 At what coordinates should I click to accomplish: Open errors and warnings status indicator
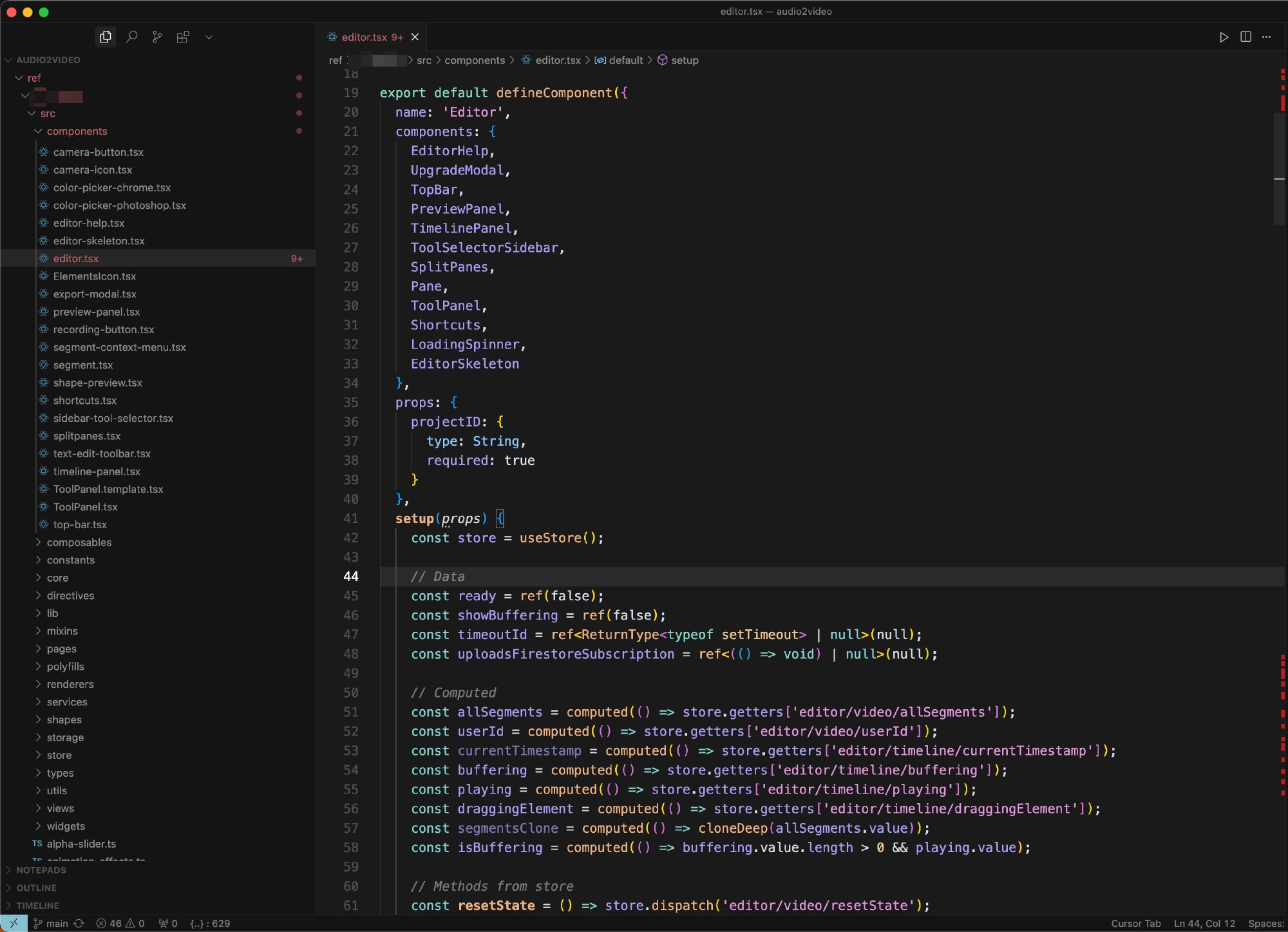[120, 923]
